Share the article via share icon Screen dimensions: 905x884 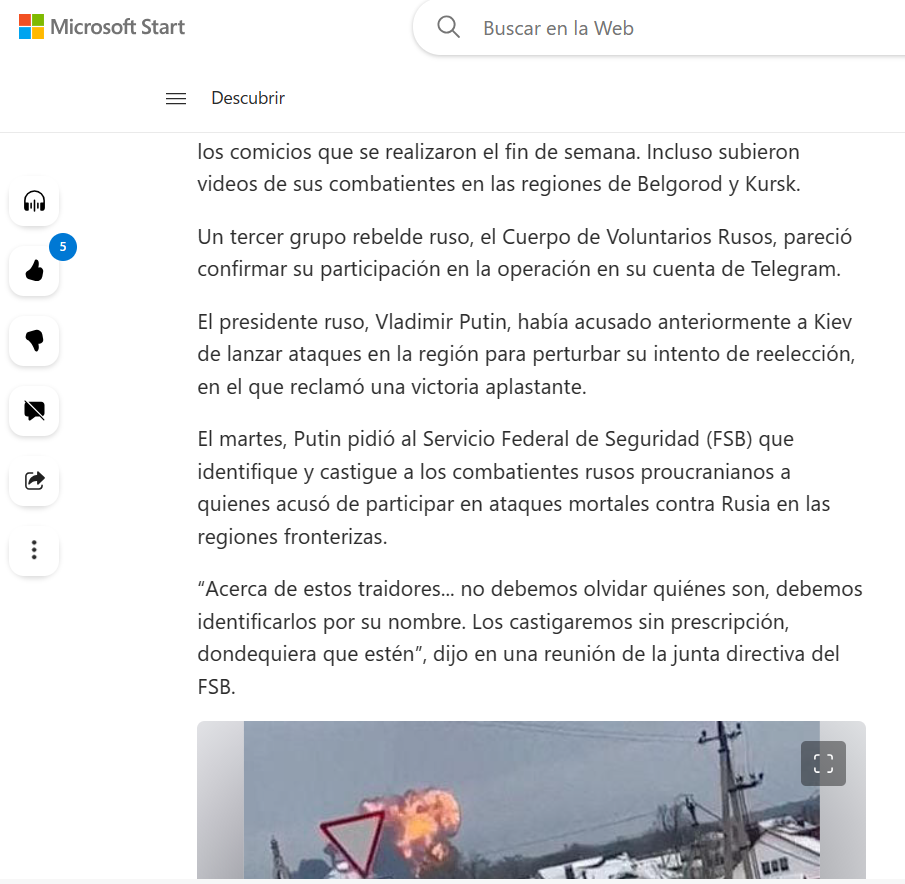[34, 480]
